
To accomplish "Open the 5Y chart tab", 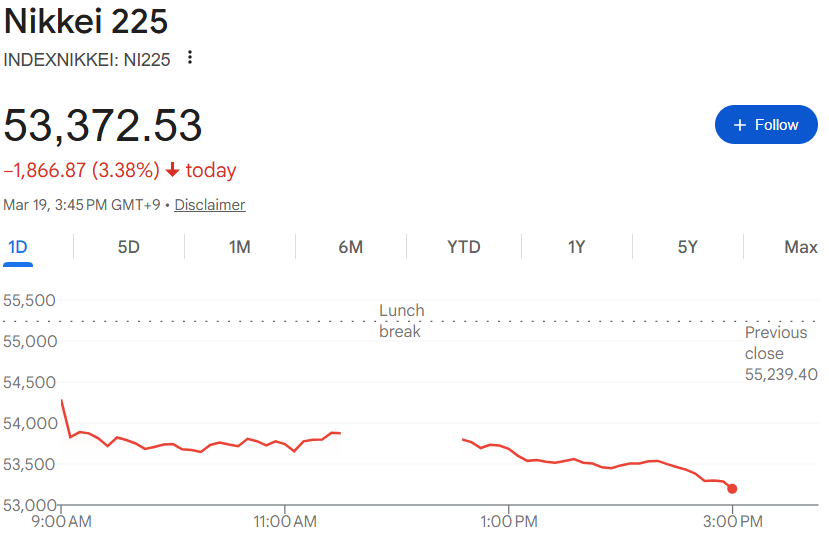I will (x=687, y=247).
